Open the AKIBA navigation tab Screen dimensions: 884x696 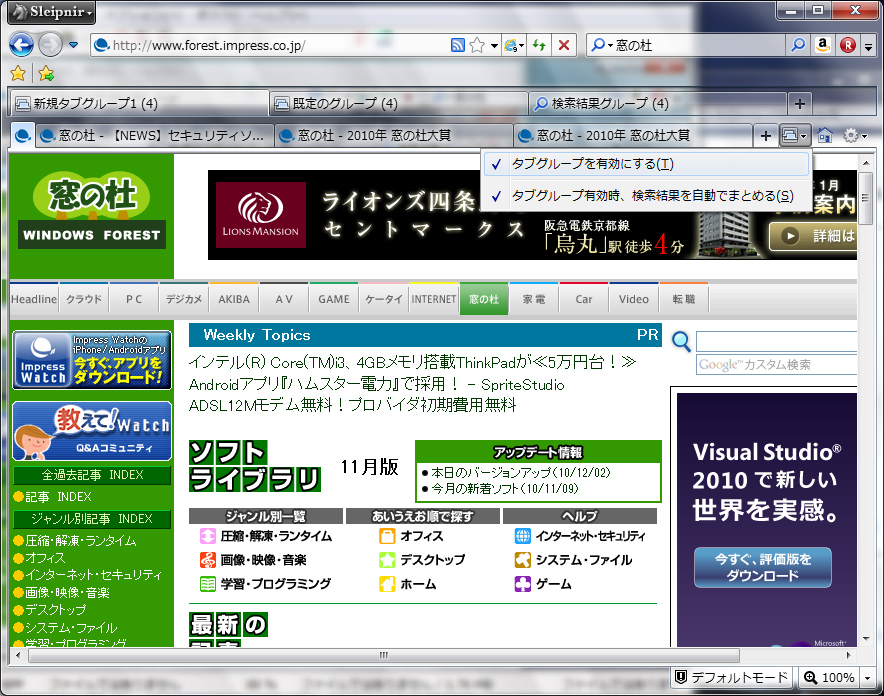[x=234, y=299]
